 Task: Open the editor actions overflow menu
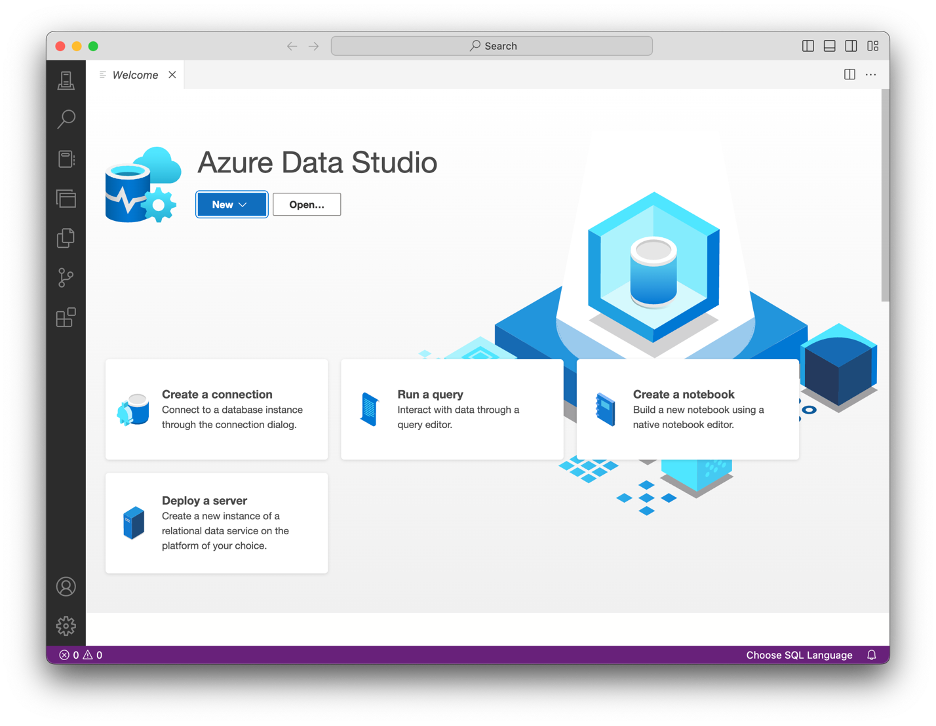coord(871,74)
